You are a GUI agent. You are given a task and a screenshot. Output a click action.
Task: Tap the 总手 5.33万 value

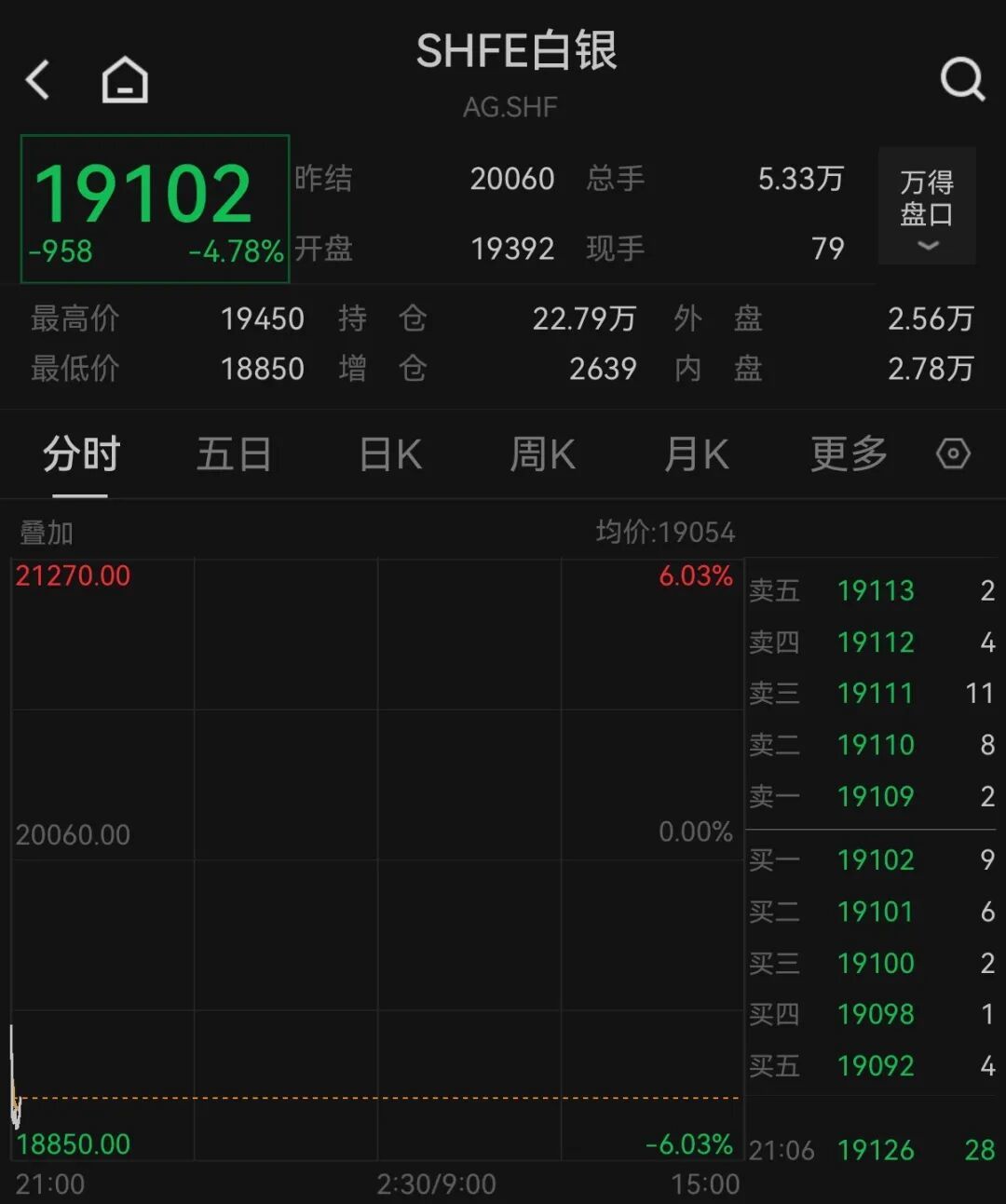click(800, 179)
